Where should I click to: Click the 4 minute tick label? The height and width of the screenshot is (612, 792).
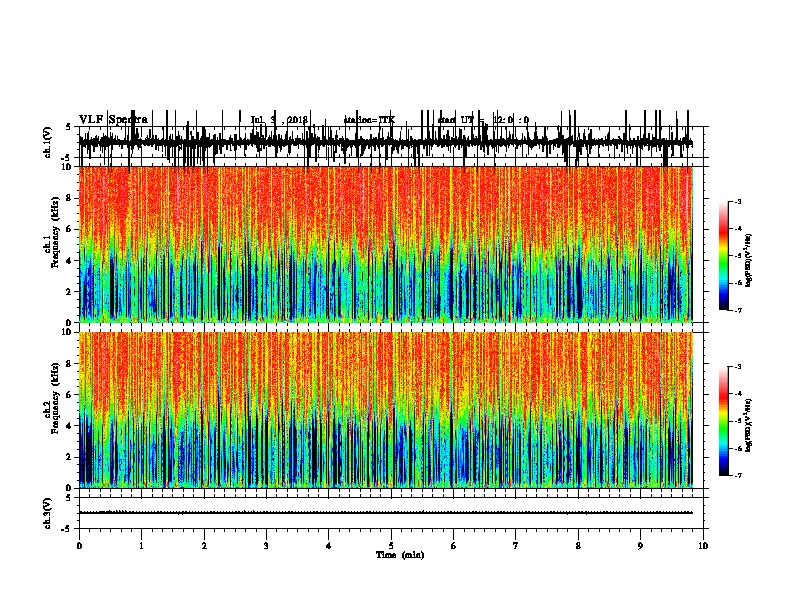pyautogui.click(x=329, y=546)
